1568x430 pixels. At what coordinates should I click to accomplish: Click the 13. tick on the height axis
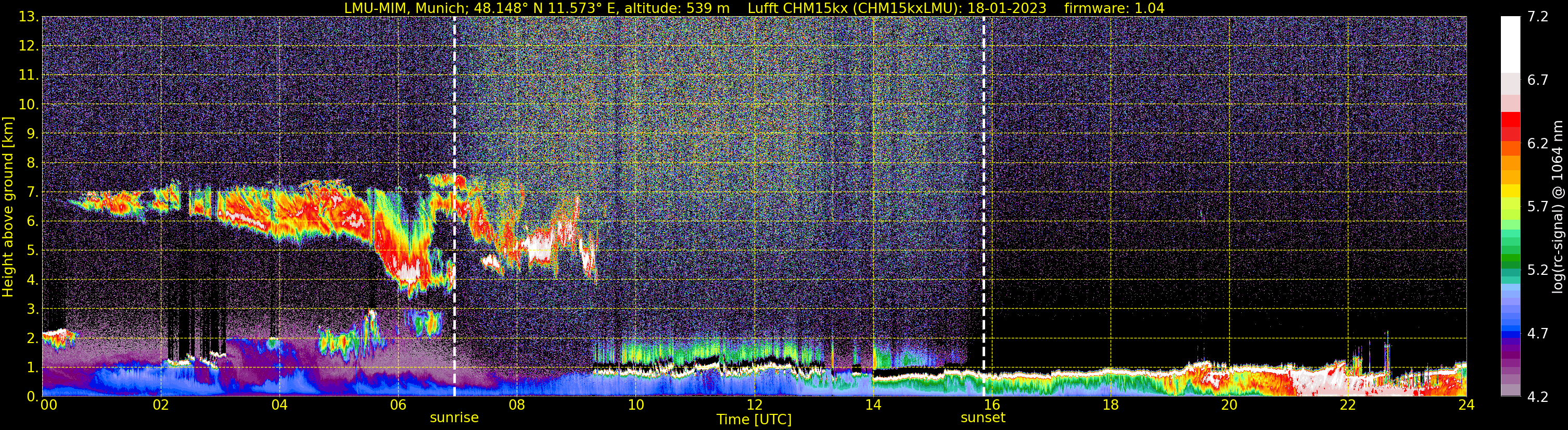coord(29,17)
